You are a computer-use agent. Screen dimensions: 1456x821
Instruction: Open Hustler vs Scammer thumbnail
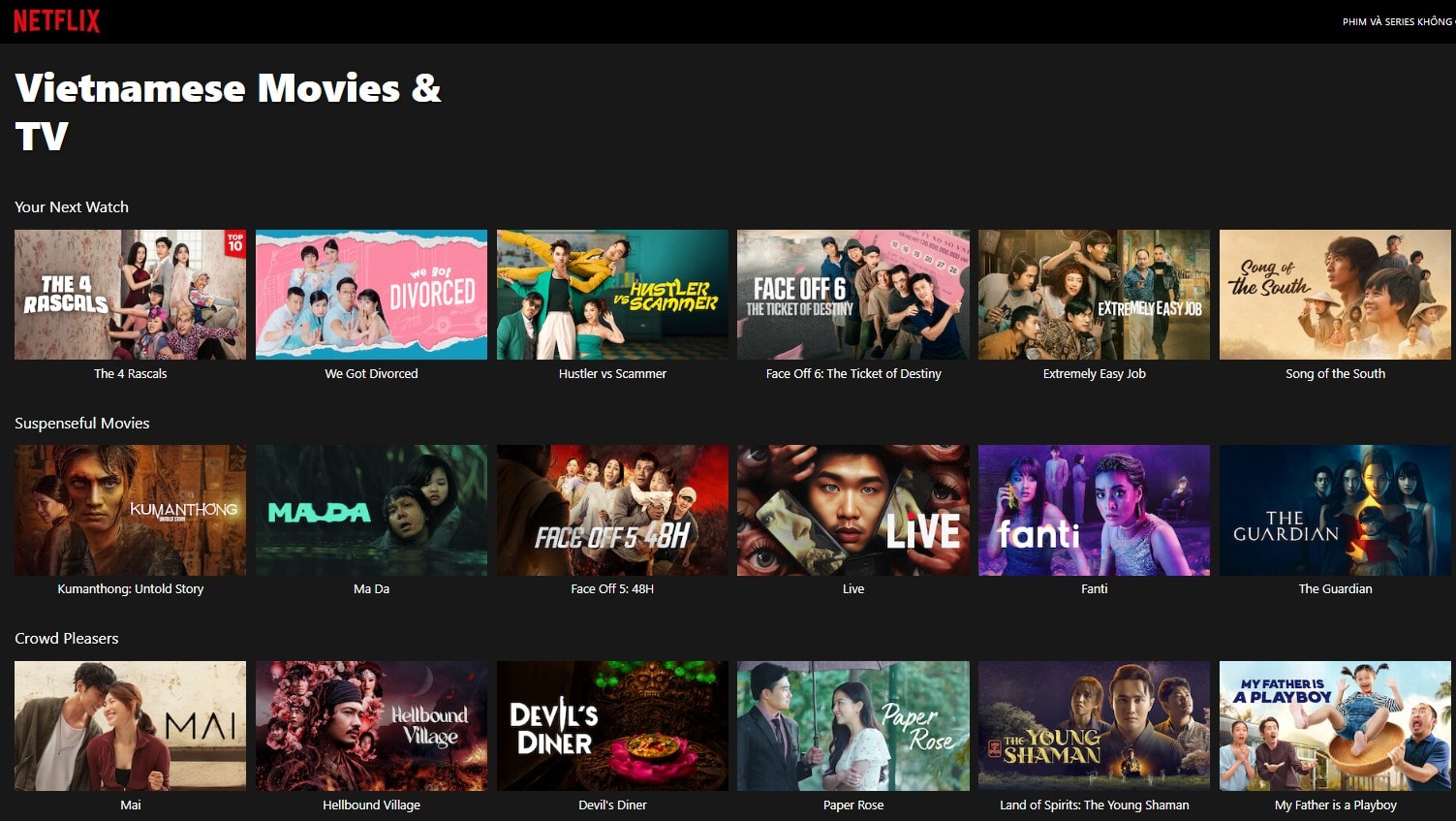pos(612,295)
